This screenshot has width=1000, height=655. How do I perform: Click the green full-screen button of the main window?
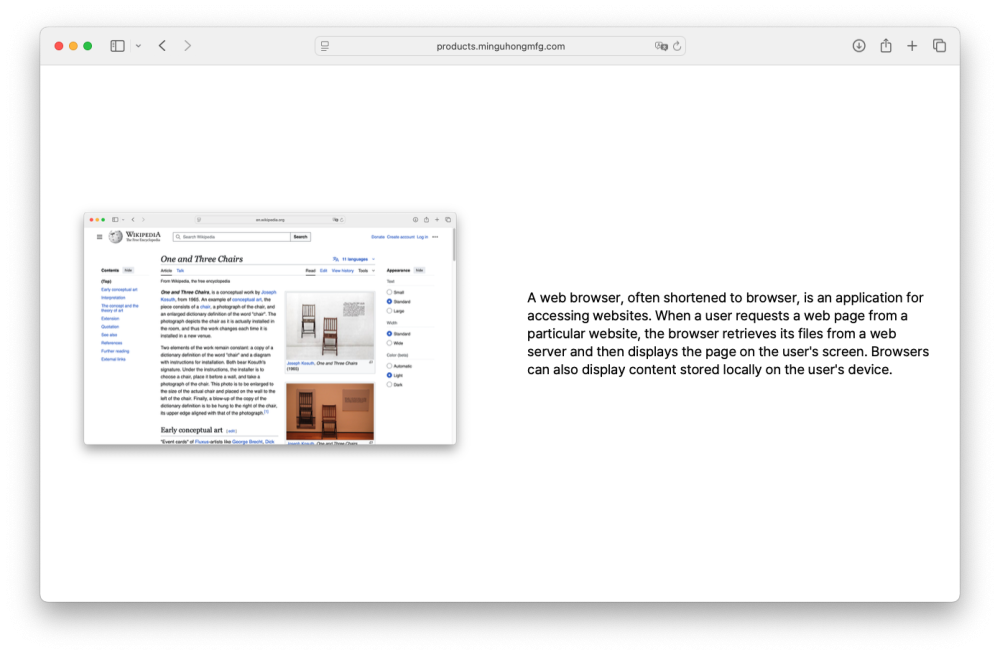(88, 46)
